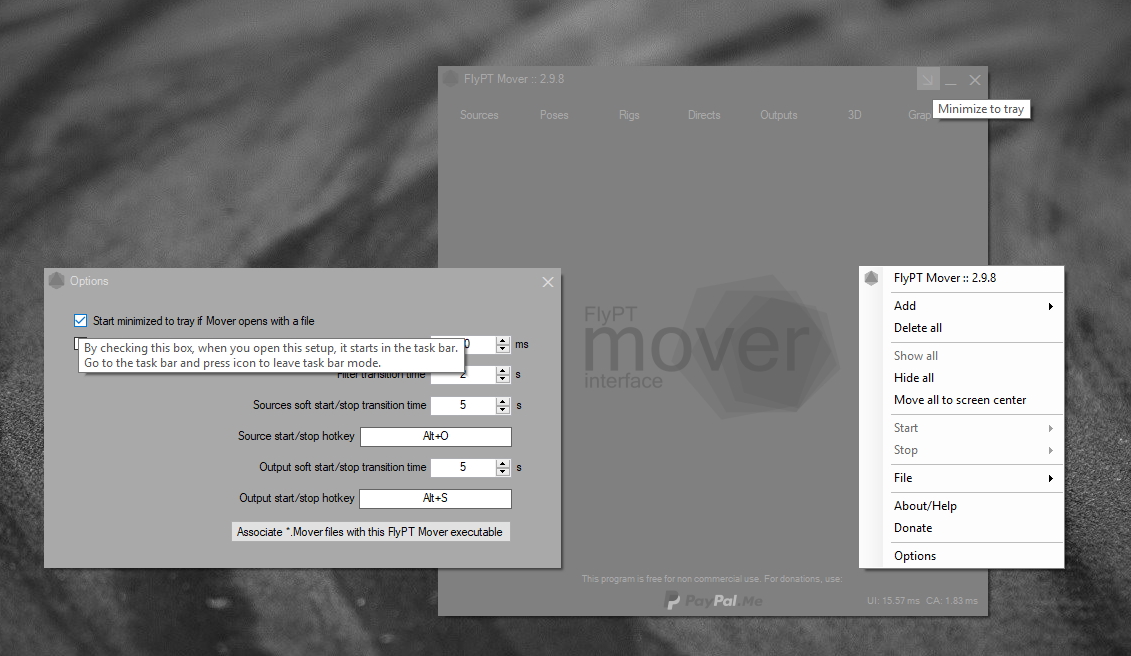Close the Options window
Image resolution: width=1131 pixels, height=656 pixels.
coord(548,282)
